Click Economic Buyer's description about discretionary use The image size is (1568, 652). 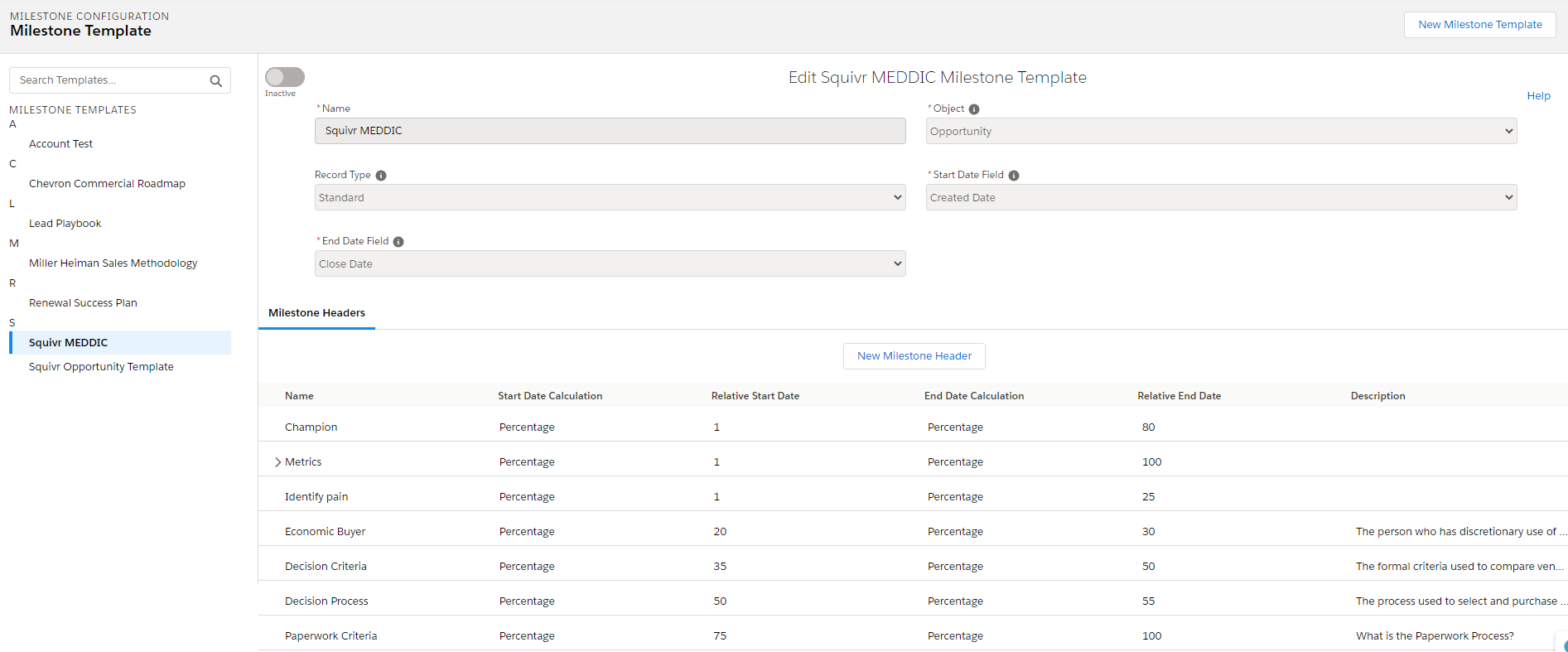tap(1461, 532)
